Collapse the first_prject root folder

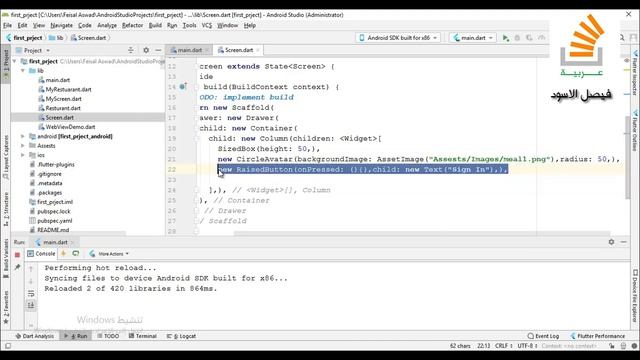click(x=15, y=61)
